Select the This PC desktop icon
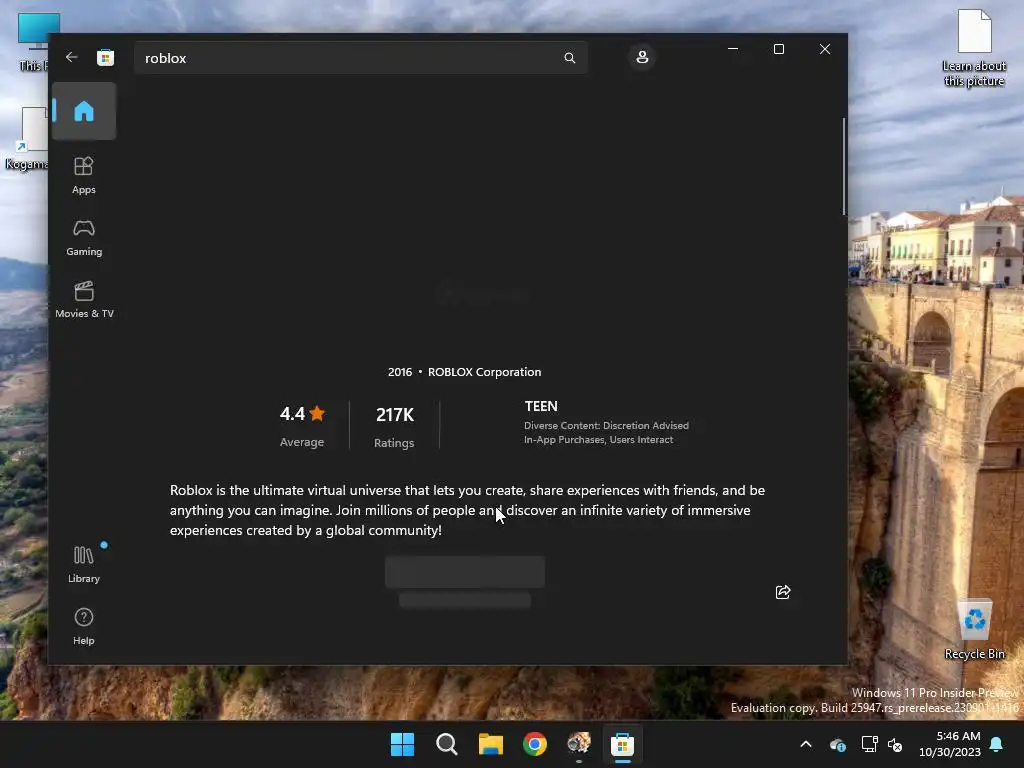 pyautogui.click(x=33, y=42)
